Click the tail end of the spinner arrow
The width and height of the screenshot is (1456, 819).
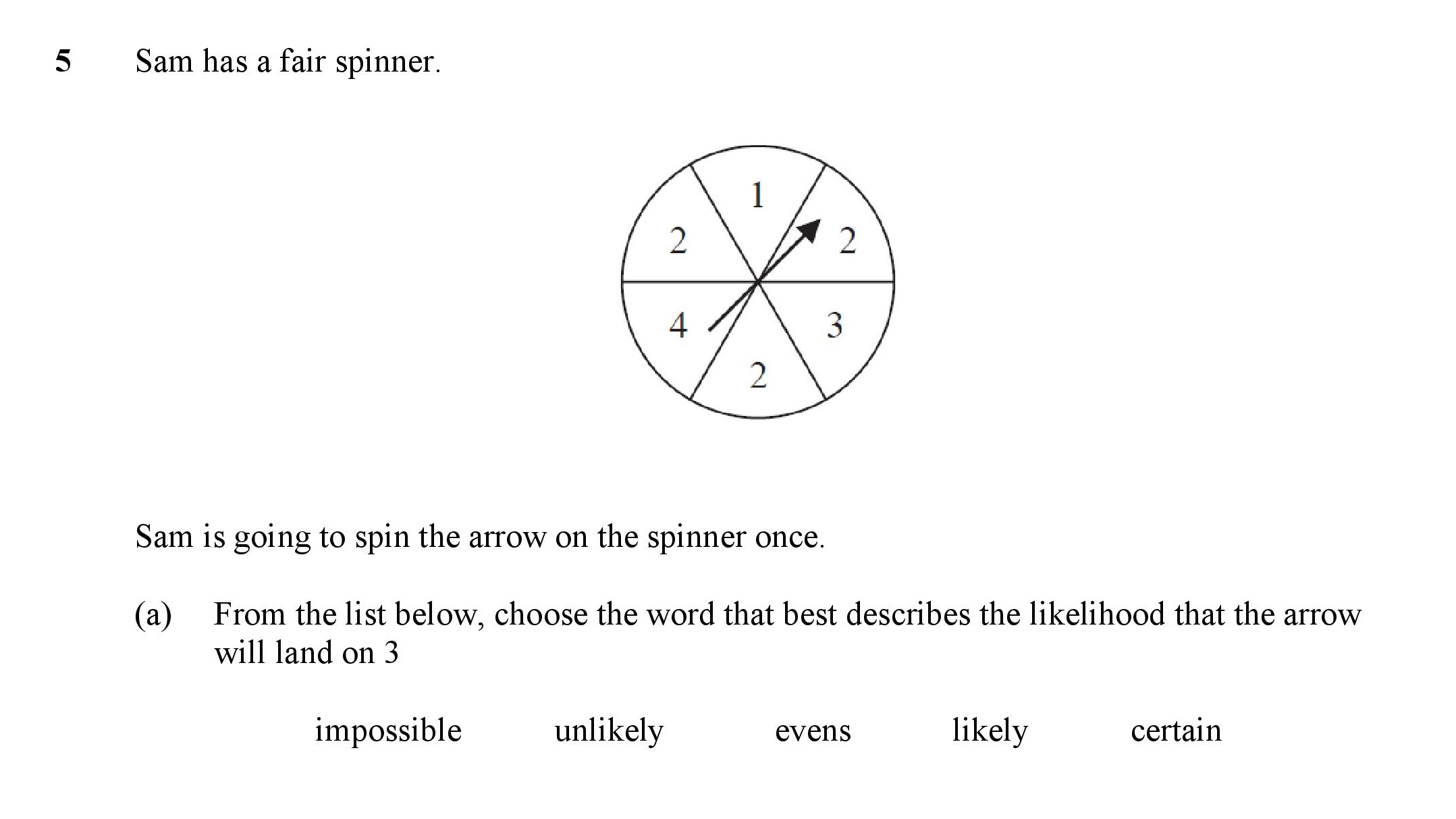click(x=711, y=328)
